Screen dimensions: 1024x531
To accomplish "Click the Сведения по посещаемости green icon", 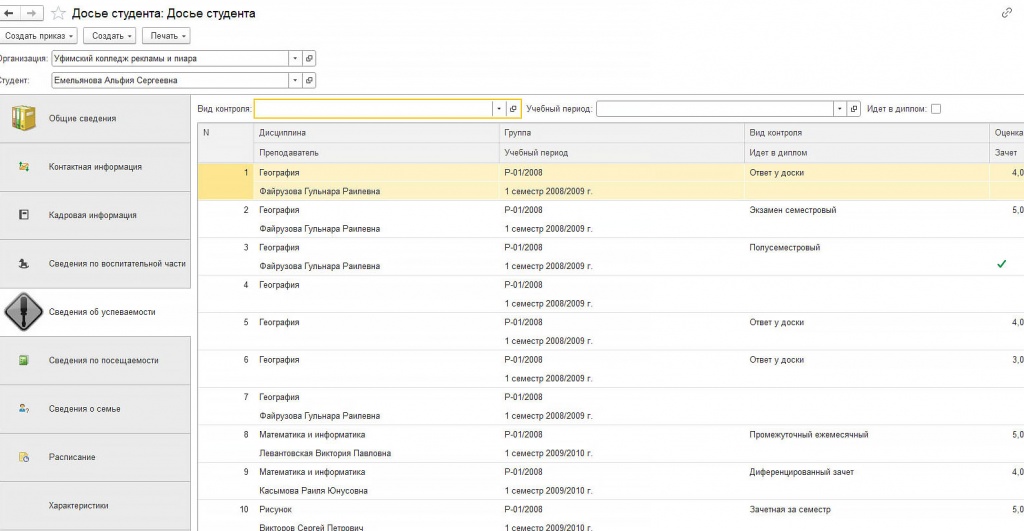I will point(24,360).
